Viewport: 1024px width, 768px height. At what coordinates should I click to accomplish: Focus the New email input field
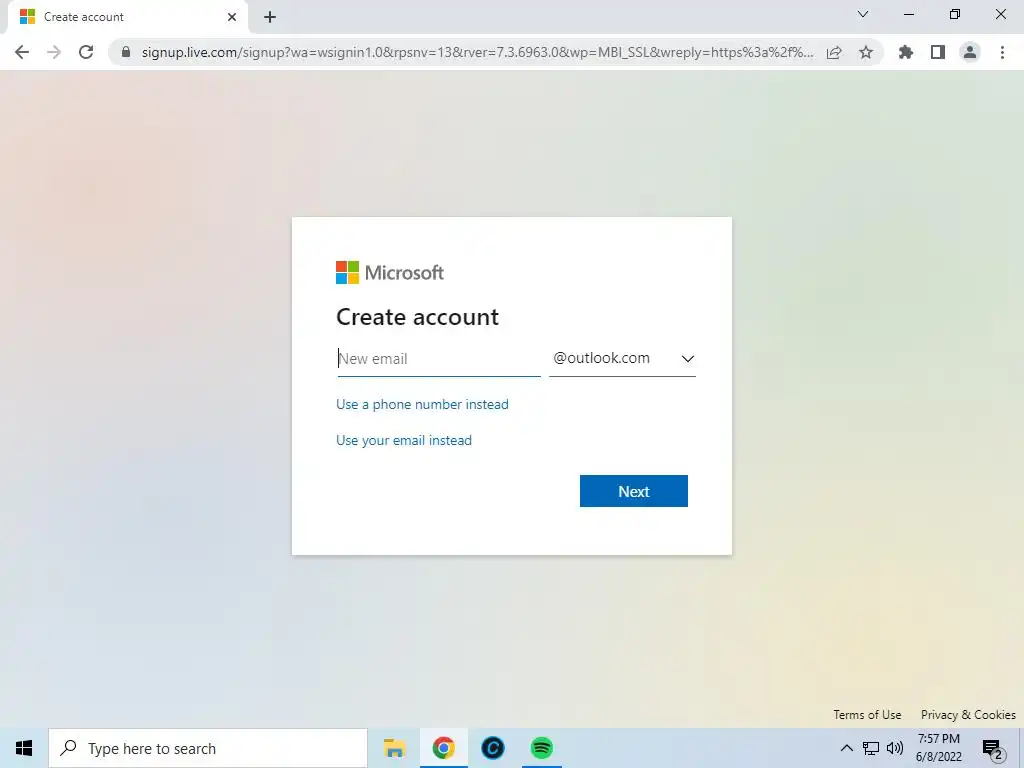(439, 359)
